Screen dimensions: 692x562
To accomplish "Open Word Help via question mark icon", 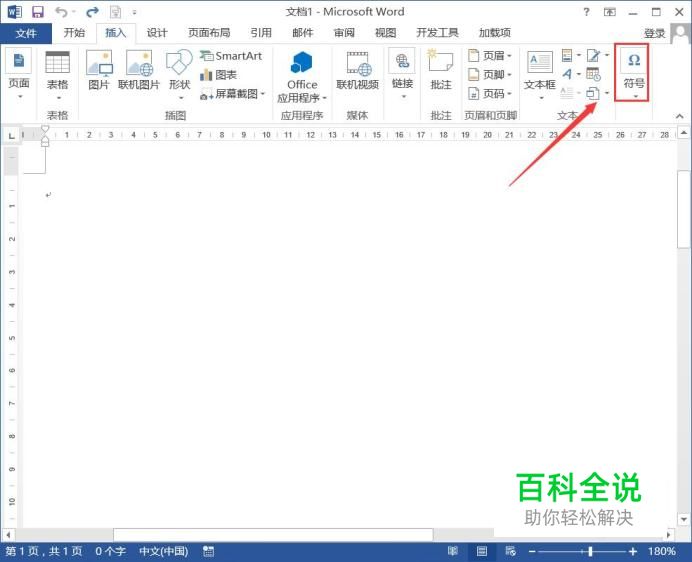I will click(x=586, y=12).
